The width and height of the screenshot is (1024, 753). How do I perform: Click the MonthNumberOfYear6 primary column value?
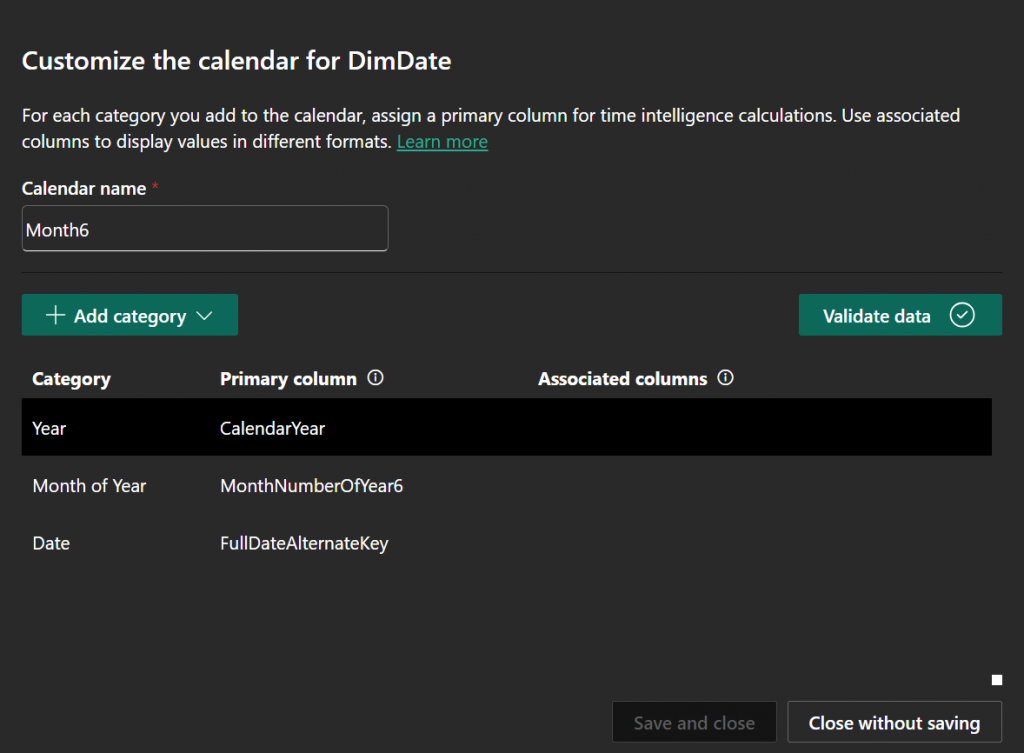[311, 486]
